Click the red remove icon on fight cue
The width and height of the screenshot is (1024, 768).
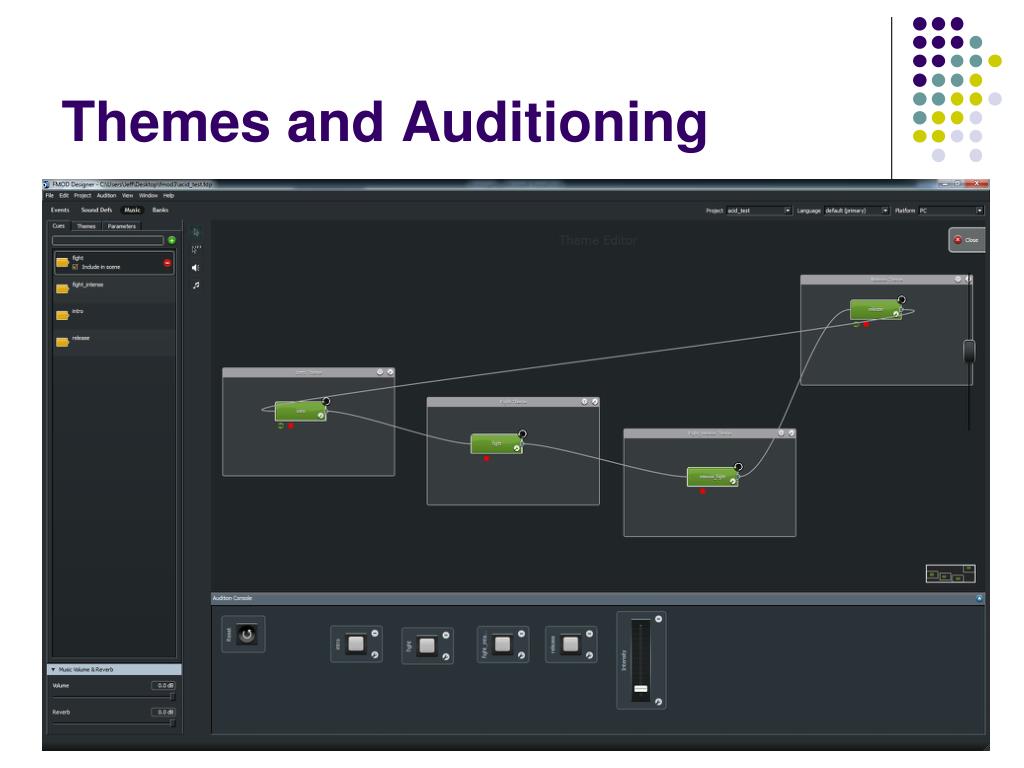(167, 263)
